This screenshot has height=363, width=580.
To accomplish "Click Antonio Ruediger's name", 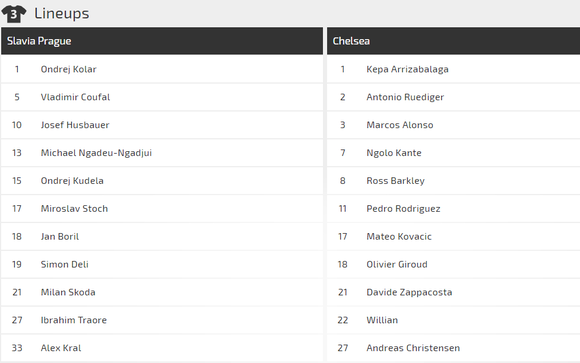I will point(405,97).
